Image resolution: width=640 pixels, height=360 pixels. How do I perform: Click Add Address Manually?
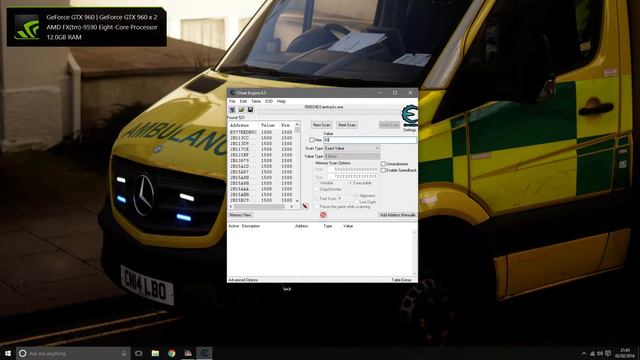pyautogui.click(x=397, y=215)
